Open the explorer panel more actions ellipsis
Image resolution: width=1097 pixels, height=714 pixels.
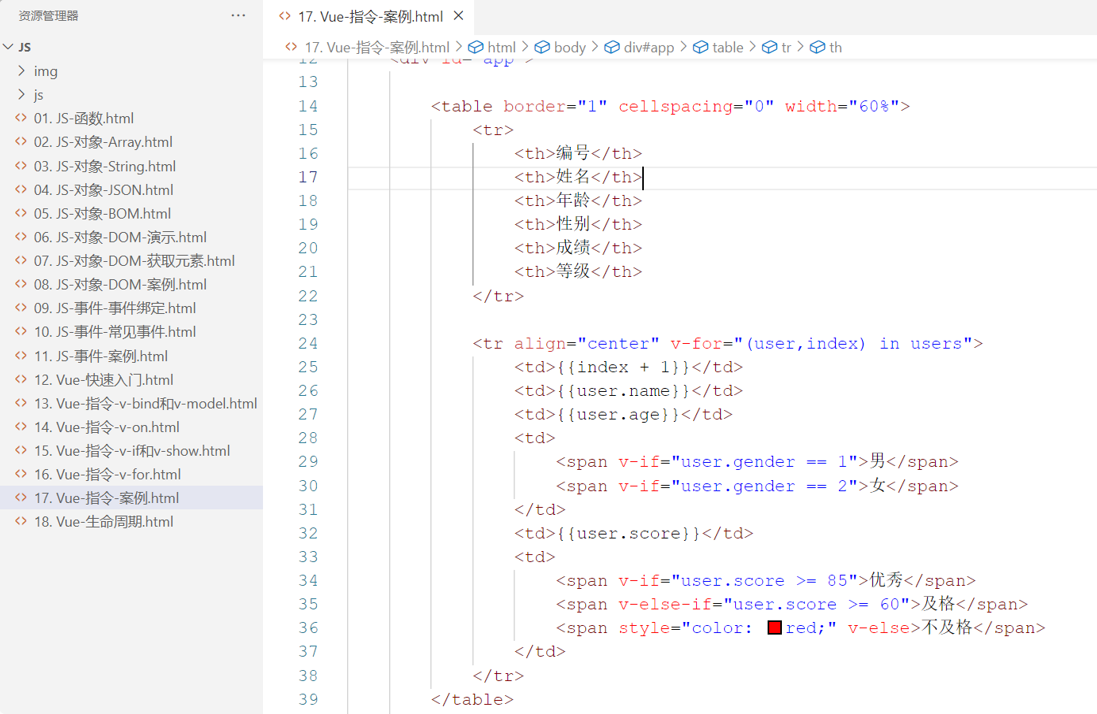coord(238,16)
